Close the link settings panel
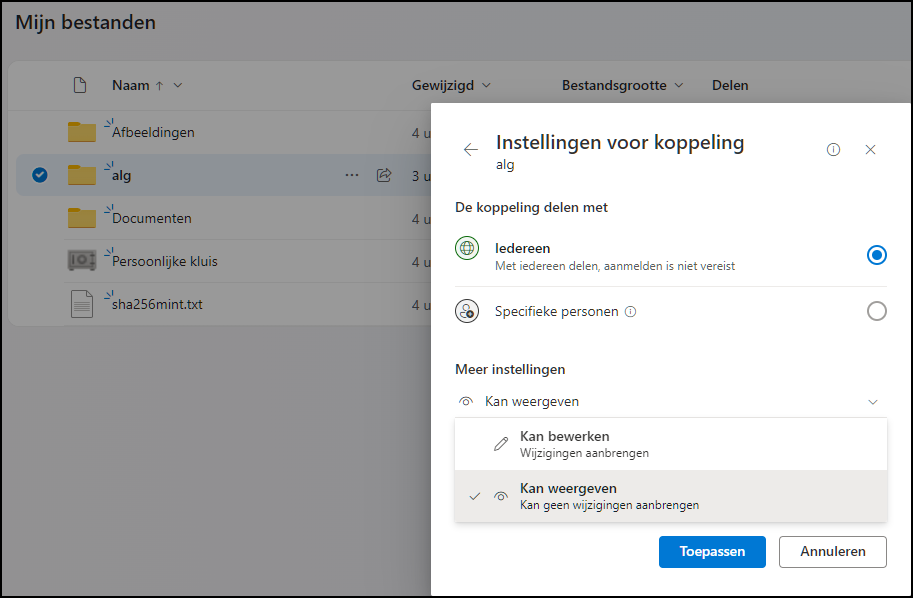Image resolution: width=913 pixels, height=598 pixels. [x=870, y=150]
